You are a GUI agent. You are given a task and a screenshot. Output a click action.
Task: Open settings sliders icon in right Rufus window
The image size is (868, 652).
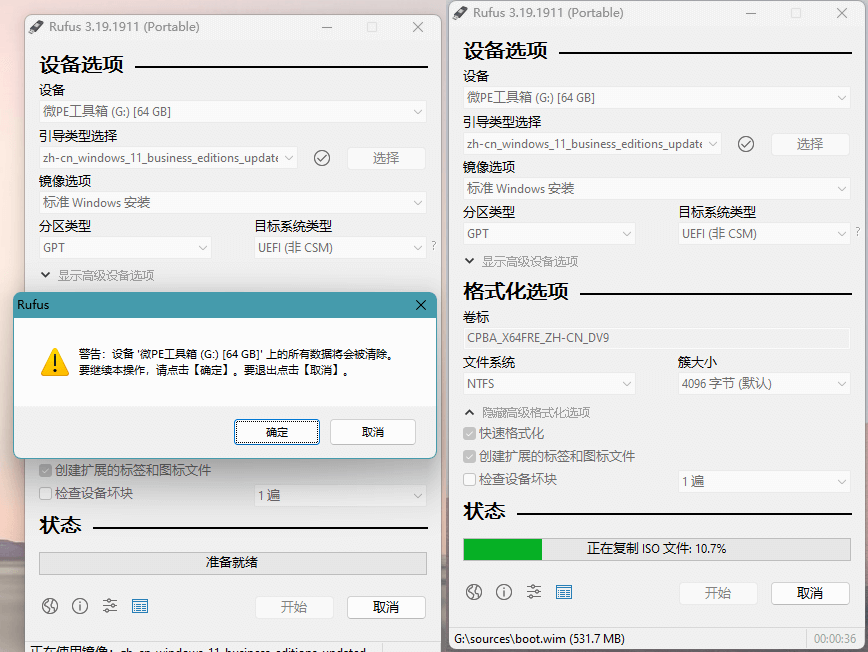(x=534, y=593)
